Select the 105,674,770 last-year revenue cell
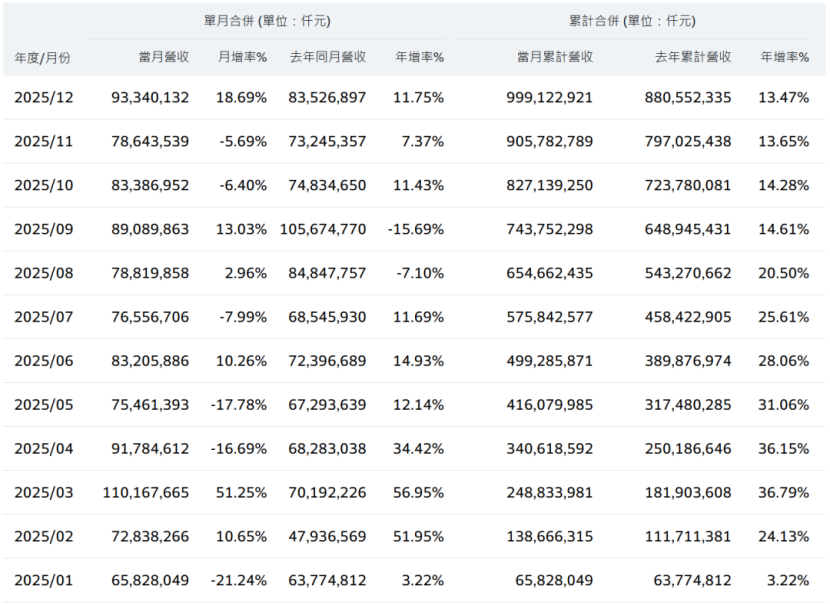The image size is (830, 604). click(323, 230)
